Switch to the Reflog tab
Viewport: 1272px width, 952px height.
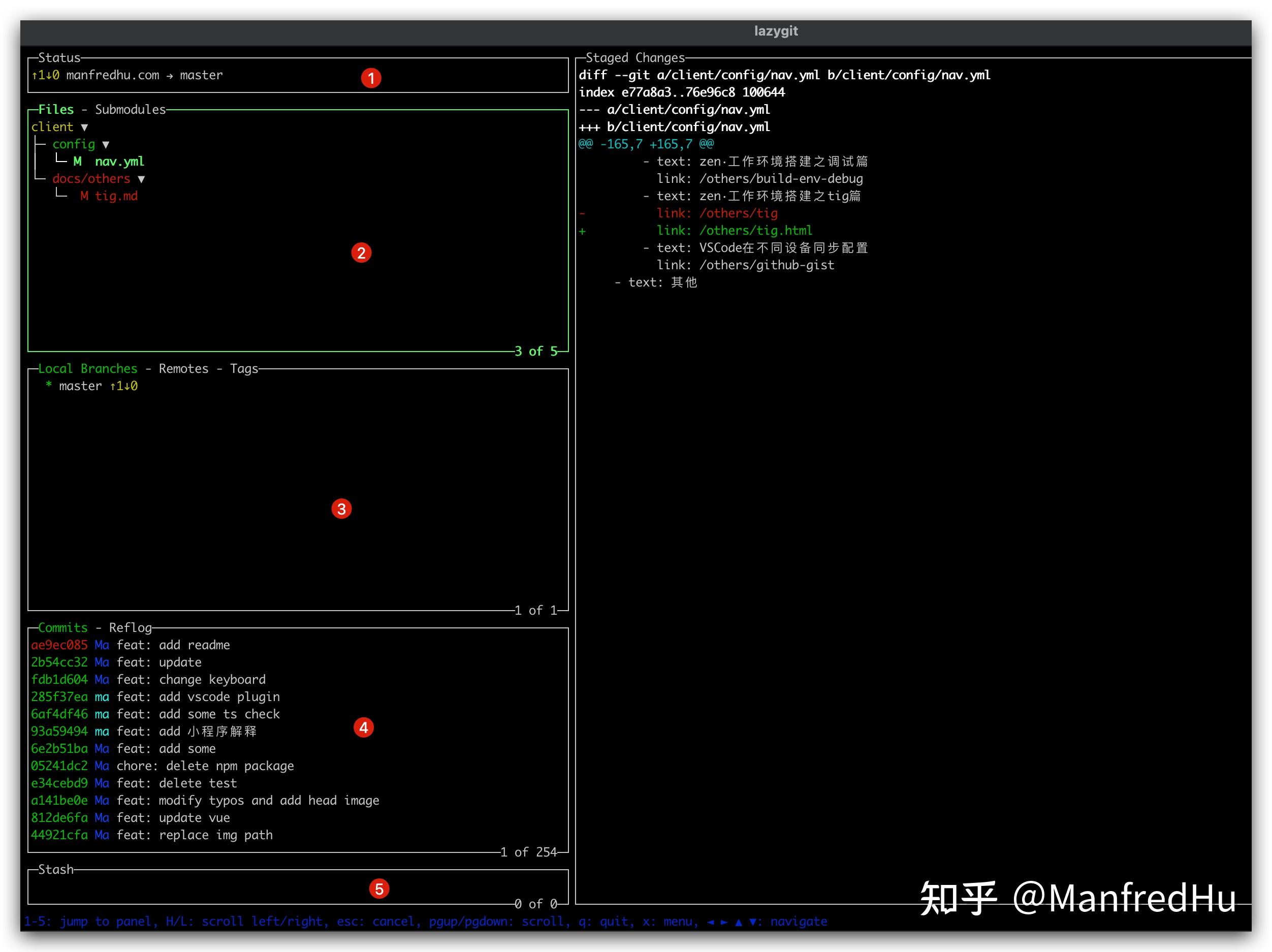click(131, 627)
